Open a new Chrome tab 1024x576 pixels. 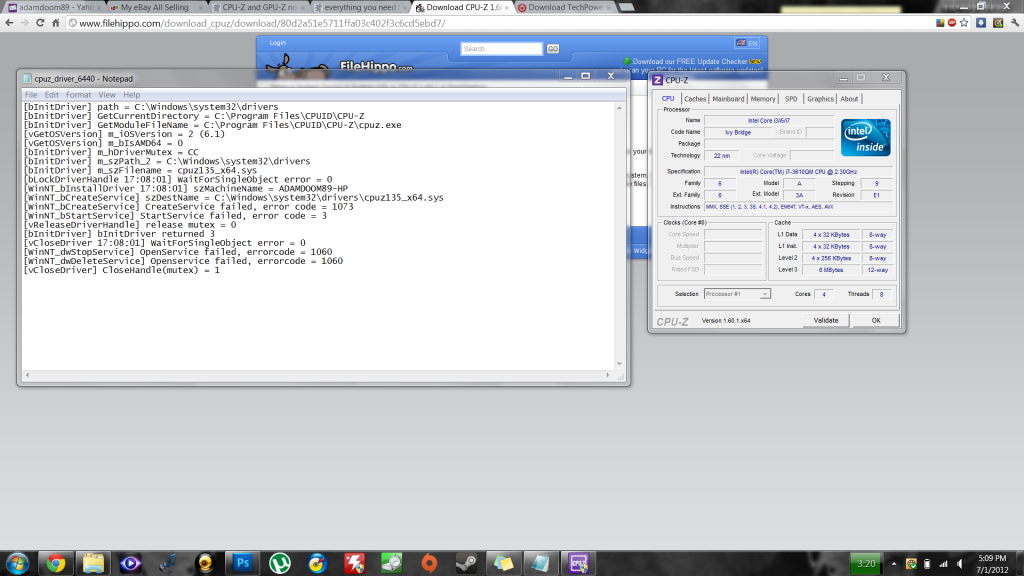click(x=626, y=7)
